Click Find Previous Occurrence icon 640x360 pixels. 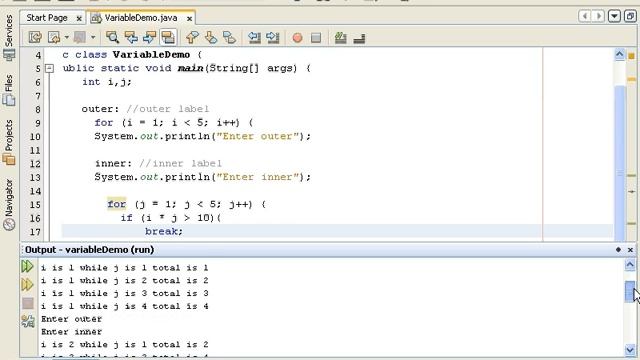[131, 38]
